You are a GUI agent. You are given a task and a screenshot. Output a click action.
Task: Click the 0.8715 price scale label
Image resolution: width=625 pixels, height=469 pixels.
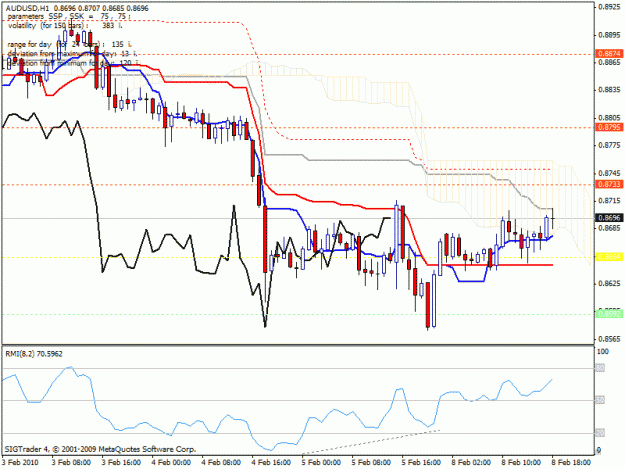609,200
